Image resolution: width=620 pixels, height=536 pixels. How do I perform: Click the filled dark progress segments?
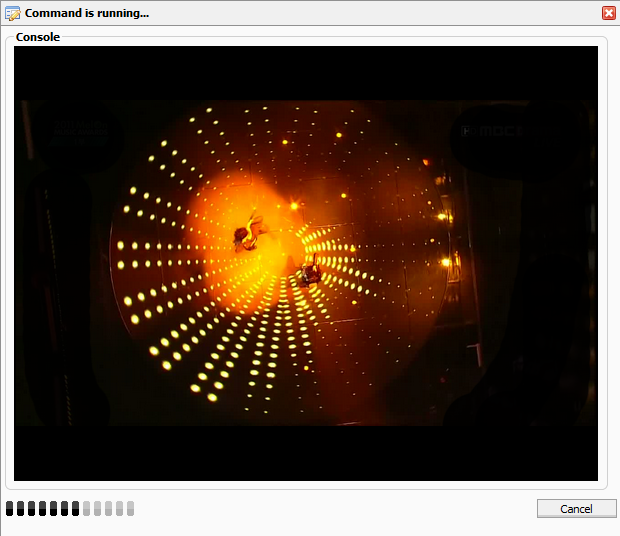(42, 508)
